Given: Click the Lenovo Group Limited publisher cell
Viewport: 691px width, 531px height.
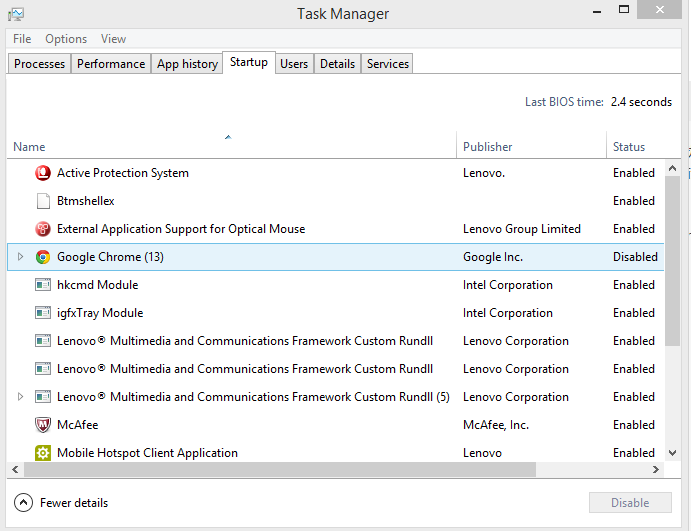Looking at the screenshot, I should pos(522,229).
